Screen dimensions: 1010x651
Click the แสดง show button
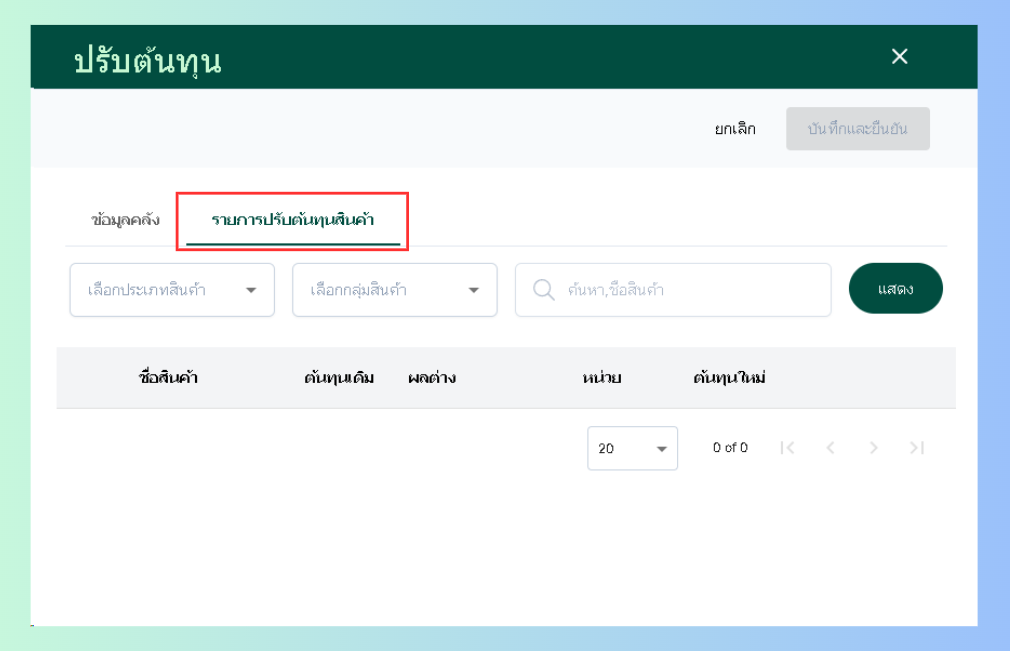pyautogui.click(x=895, y=288)
